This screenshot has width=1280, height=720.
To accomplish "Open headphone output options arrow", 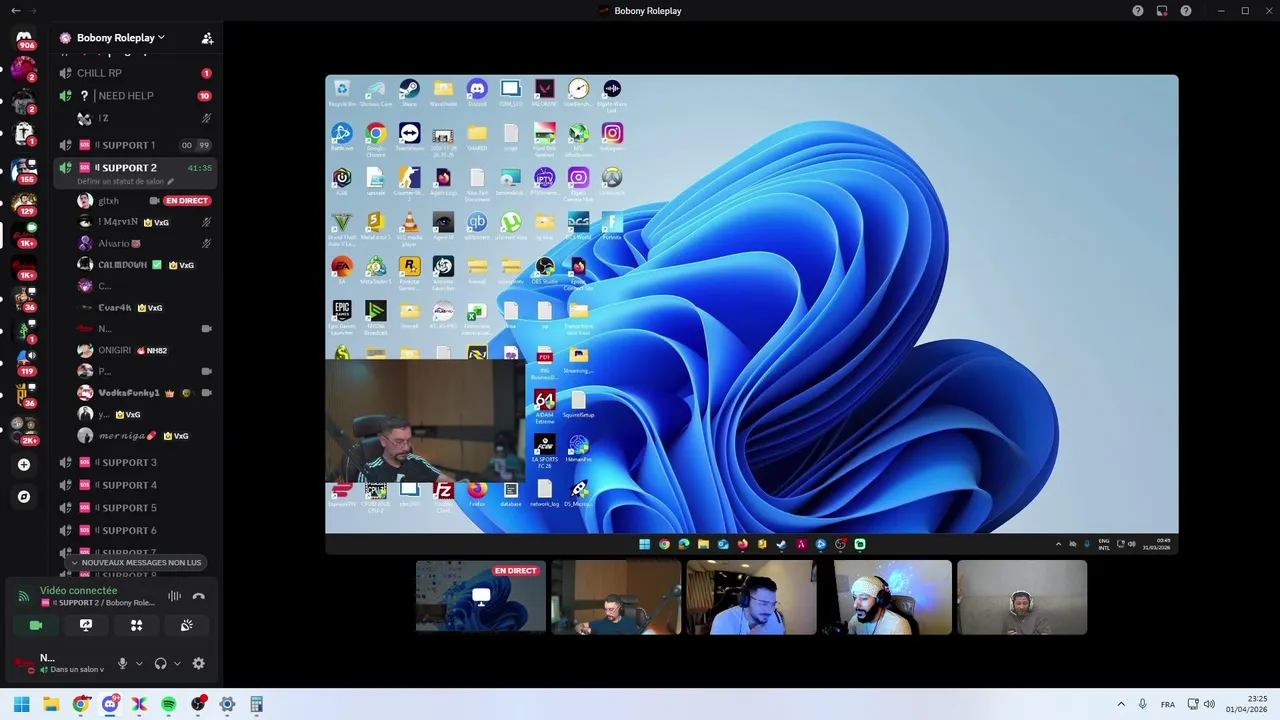I will (177, 663).
